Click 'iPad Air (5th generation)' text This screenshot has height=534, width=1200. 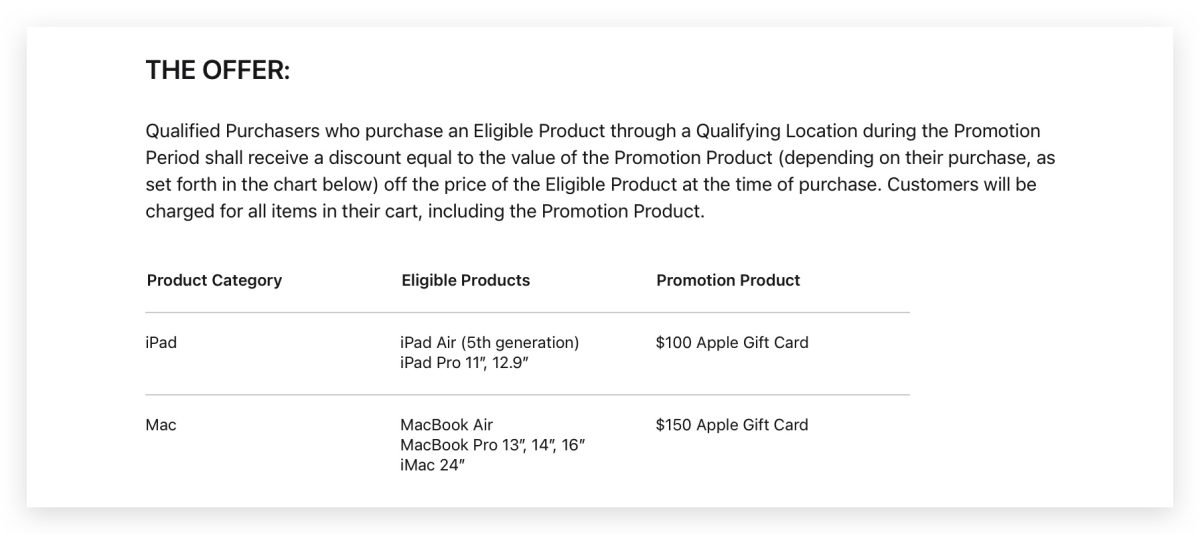coord(489,342)
